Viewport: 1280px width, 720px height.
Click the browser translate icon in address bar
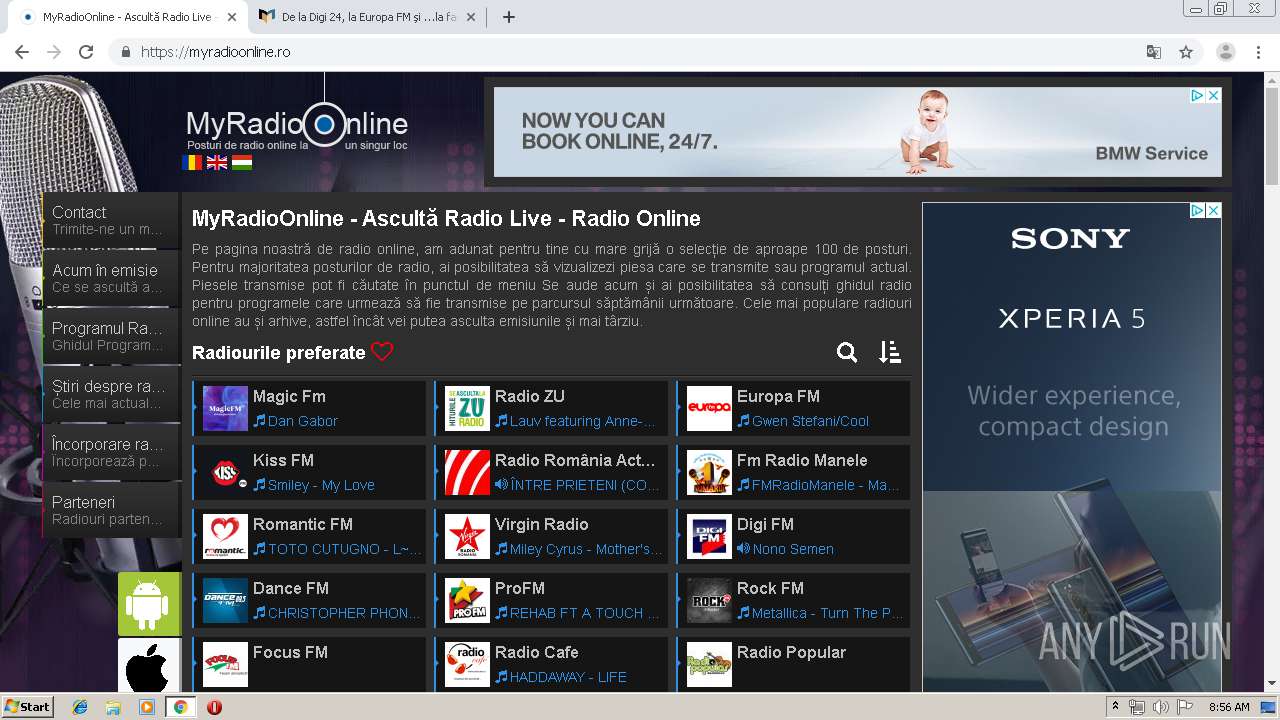(1153, 52)
